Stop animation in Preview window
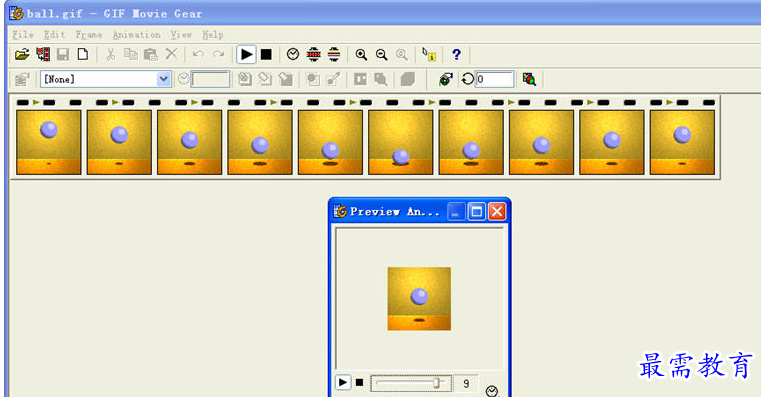Image resolution: width=761 pixels, height=397 pixels. pos(359,382)
